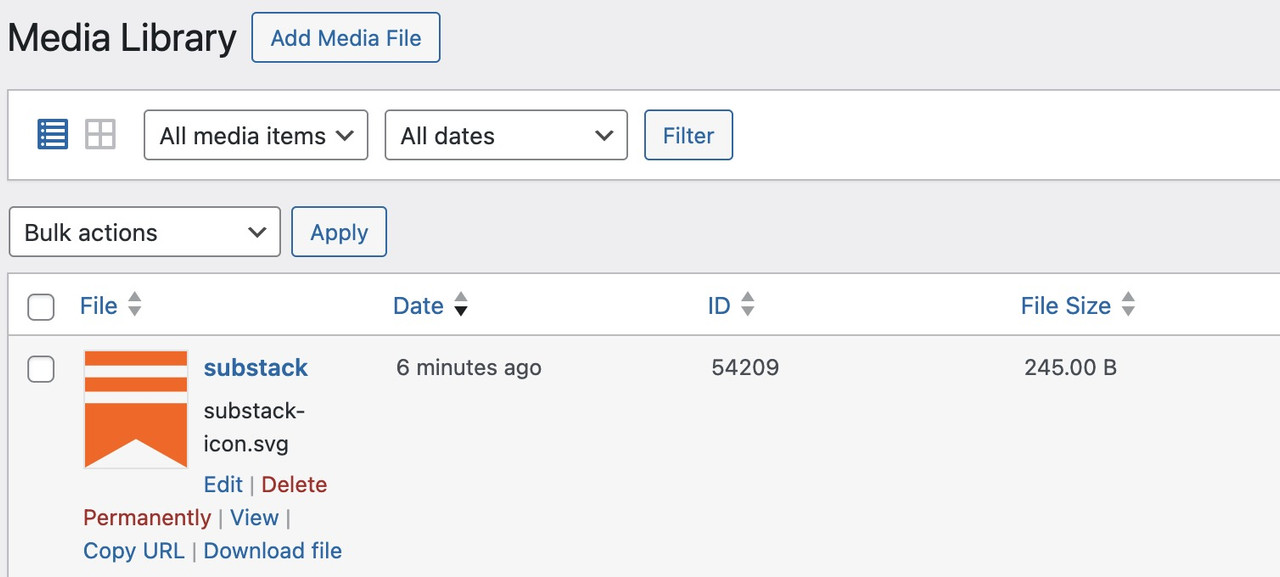The width and height of the screenshot is (1280, 577).
Task: Toggle the select-all checkbox in header
Action: click(x=41, y=307)
